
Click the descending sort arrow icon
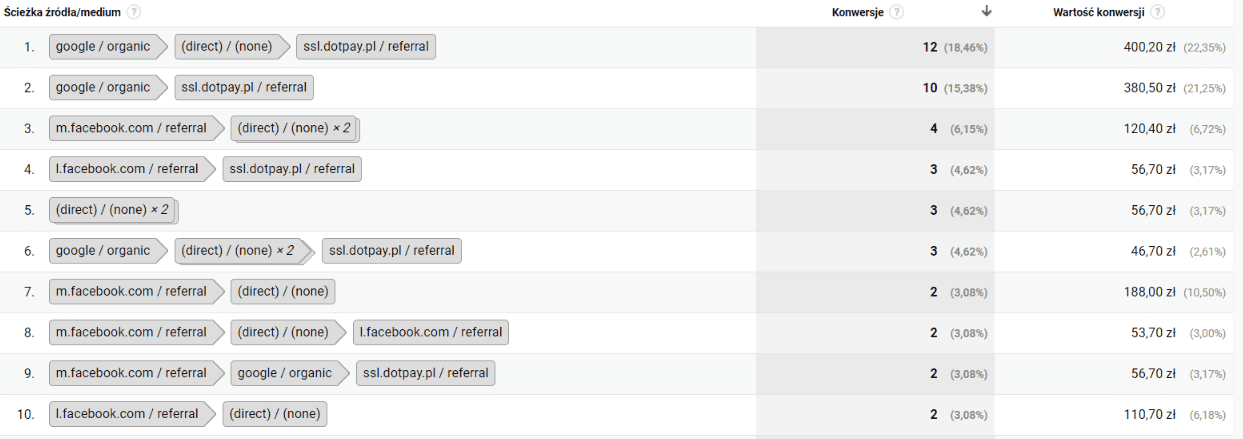click(987, 12)
